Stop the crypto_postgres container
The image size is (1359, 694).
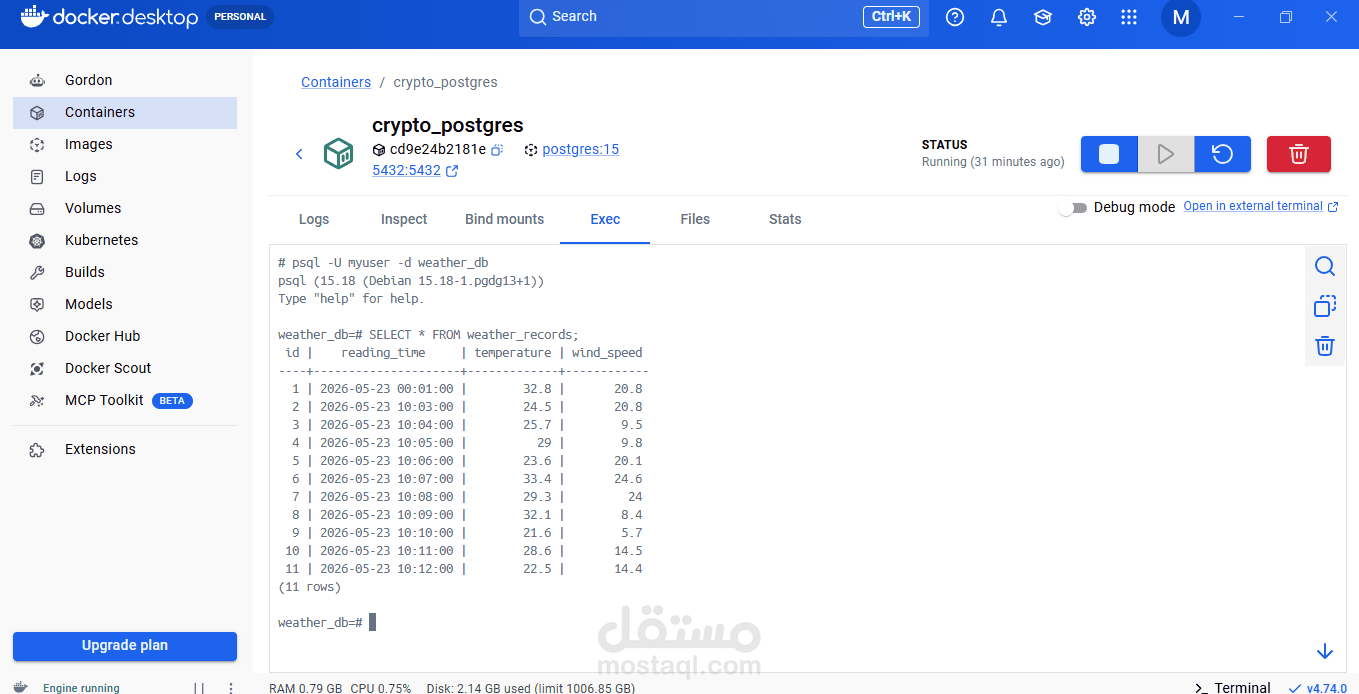click(x=1109, y=154)
